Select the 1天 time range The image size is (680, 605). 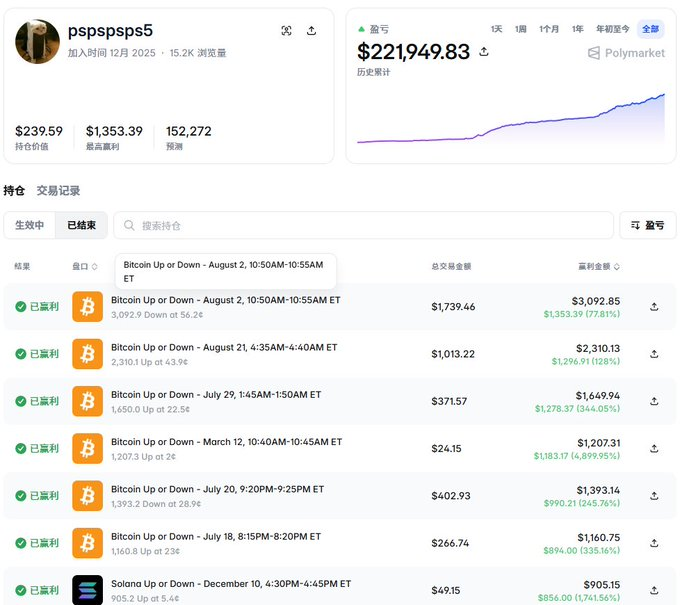497,29
